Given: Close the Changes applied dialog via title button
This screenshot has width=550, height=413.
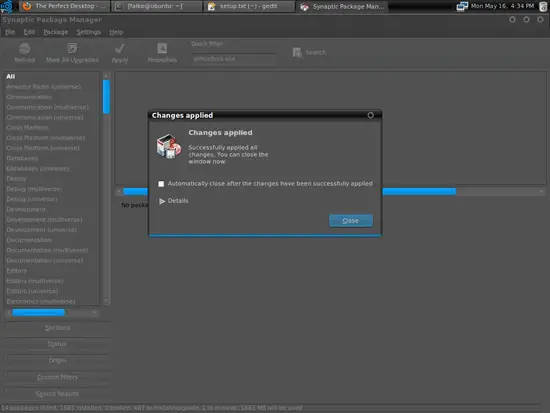Looking at the screenshot, I should click(370, 115).
